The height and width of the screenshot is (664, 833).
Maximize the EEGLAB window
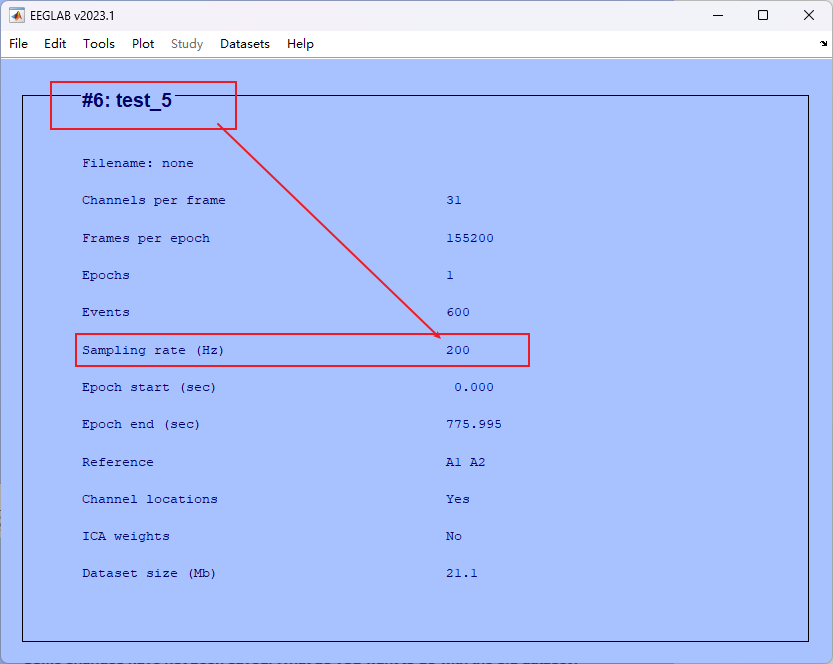[763, 15]
